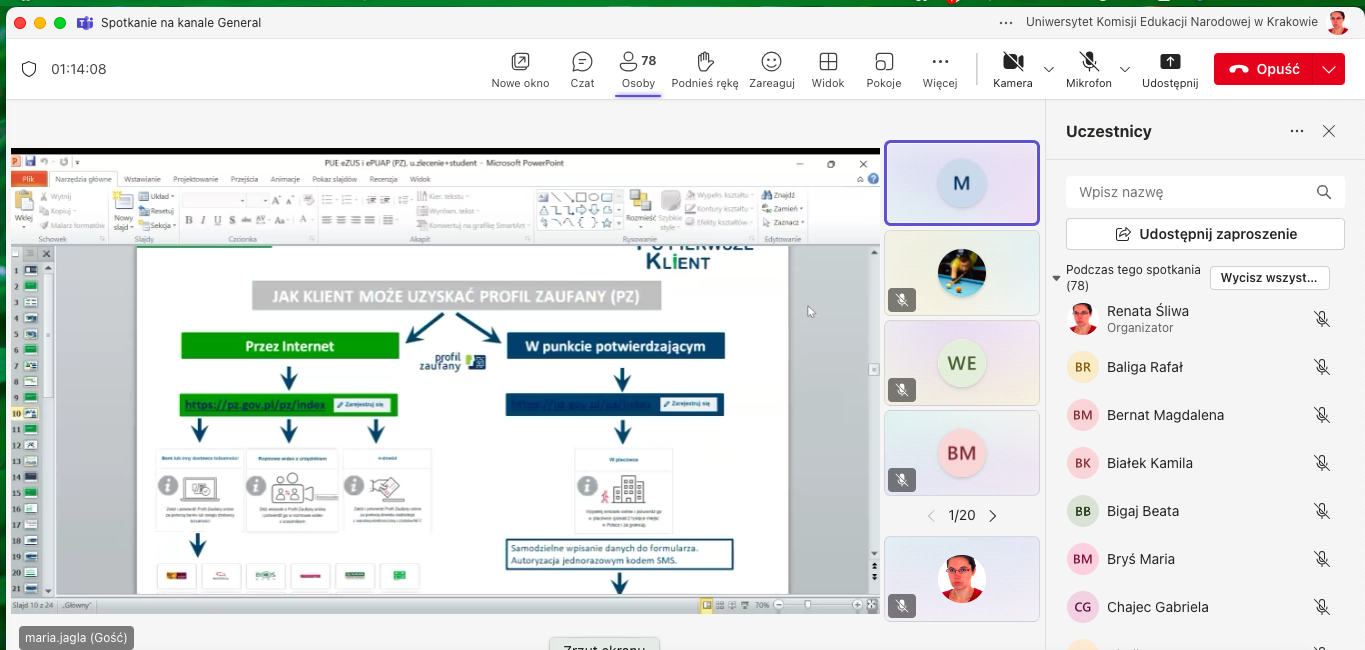Open Pokoje breakout rooms
This screenshot has width=1365, height=650.
[883, 69]
